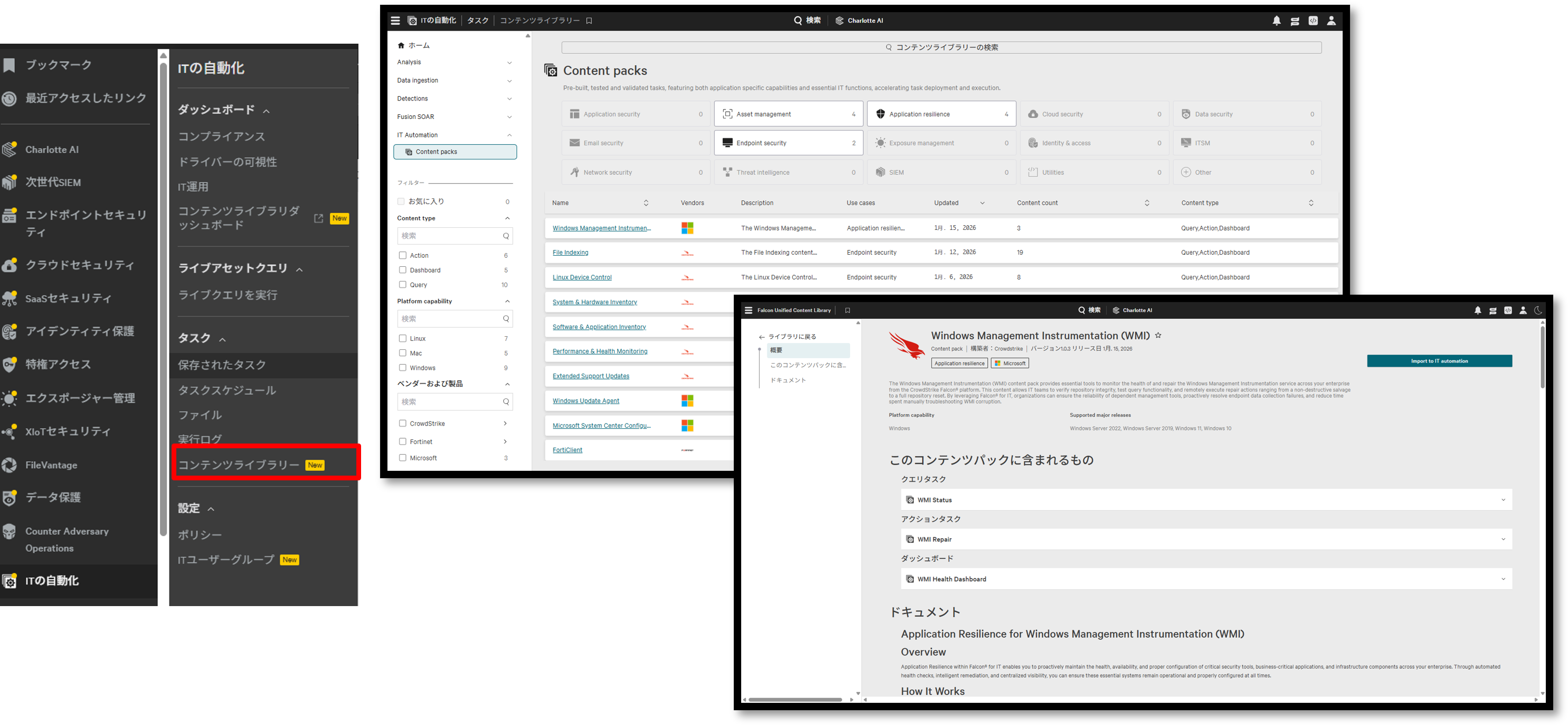Click the bookmark icon next to コンテンツライブラリー breadcrumb
The height and width of the screenshot is (725, 1568).
(x=588, y=21)
